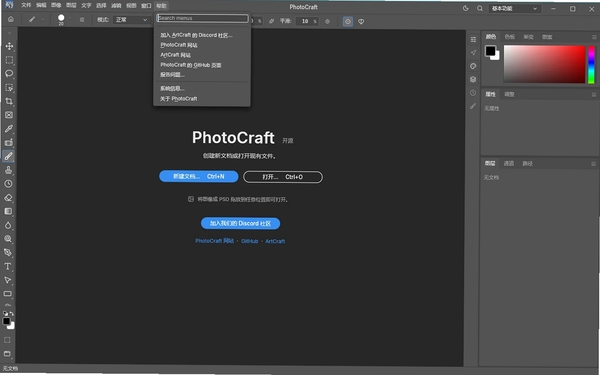The width and height of the screenshot is (600, 375).
Task: Select the Rectangular Marquee tool
Action: pos(9,60)
